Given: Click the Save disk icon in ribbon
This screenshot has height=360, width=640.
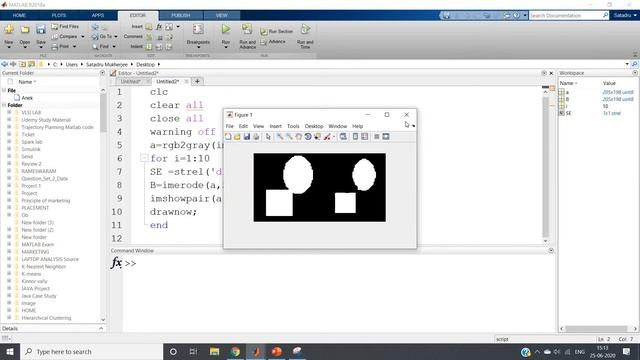Looking at the screenshot, I should point(41,30).
